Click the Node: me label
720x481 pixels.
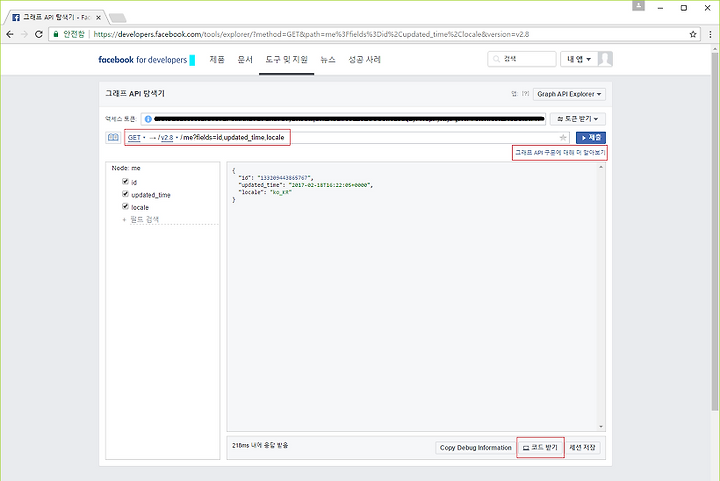(126, 168)
